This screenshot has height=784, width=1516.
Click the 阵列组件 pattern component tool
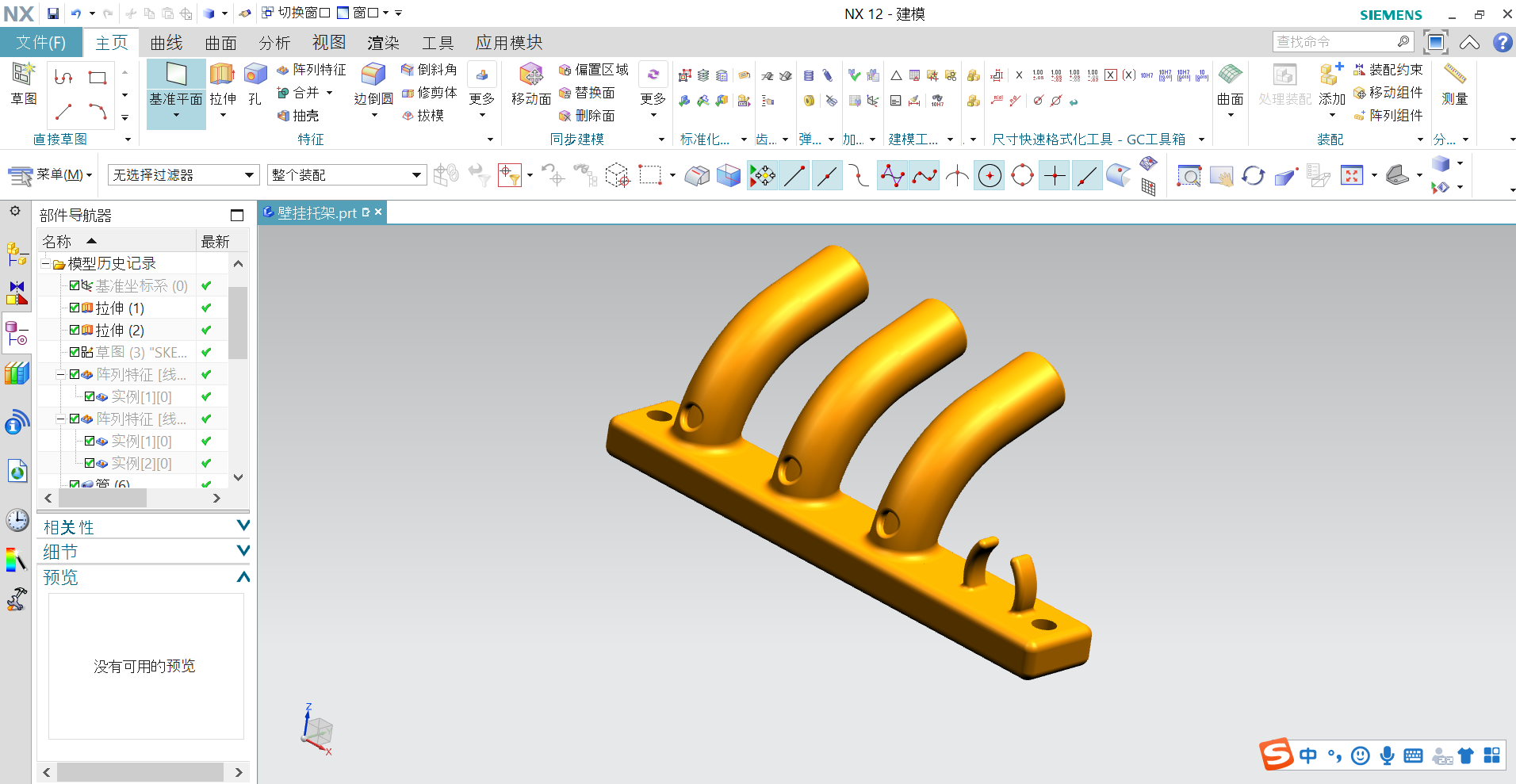point(1388,116)
